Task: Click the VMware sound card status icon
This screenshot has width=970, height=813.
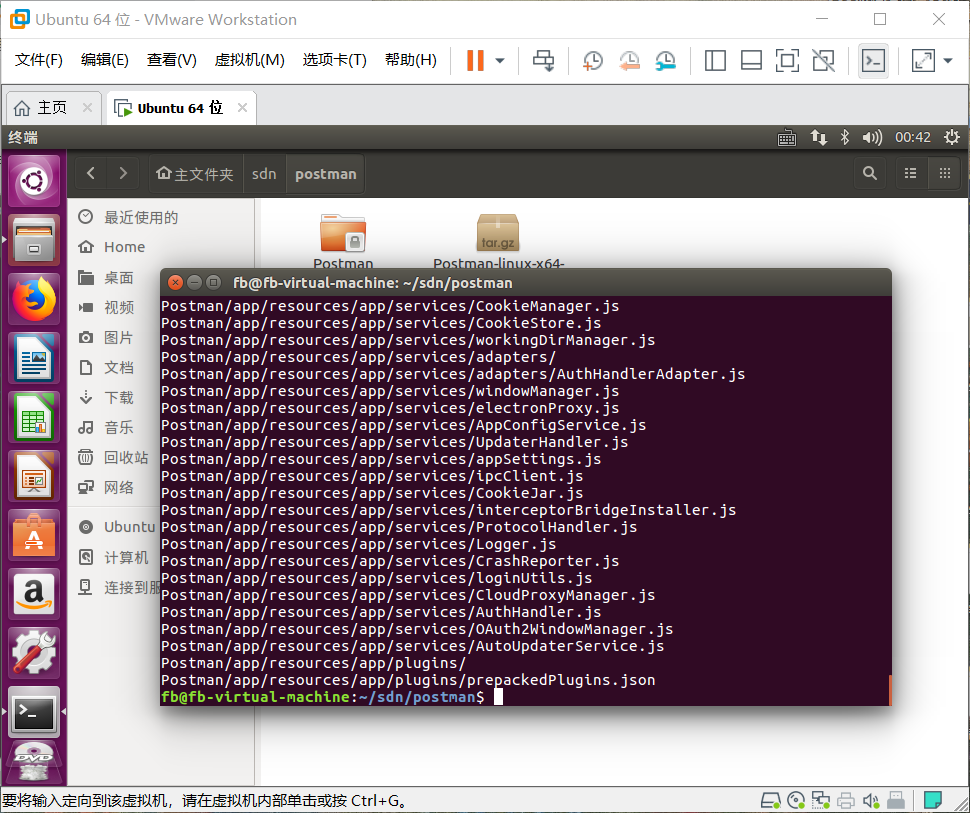Action: pos(871,800)
